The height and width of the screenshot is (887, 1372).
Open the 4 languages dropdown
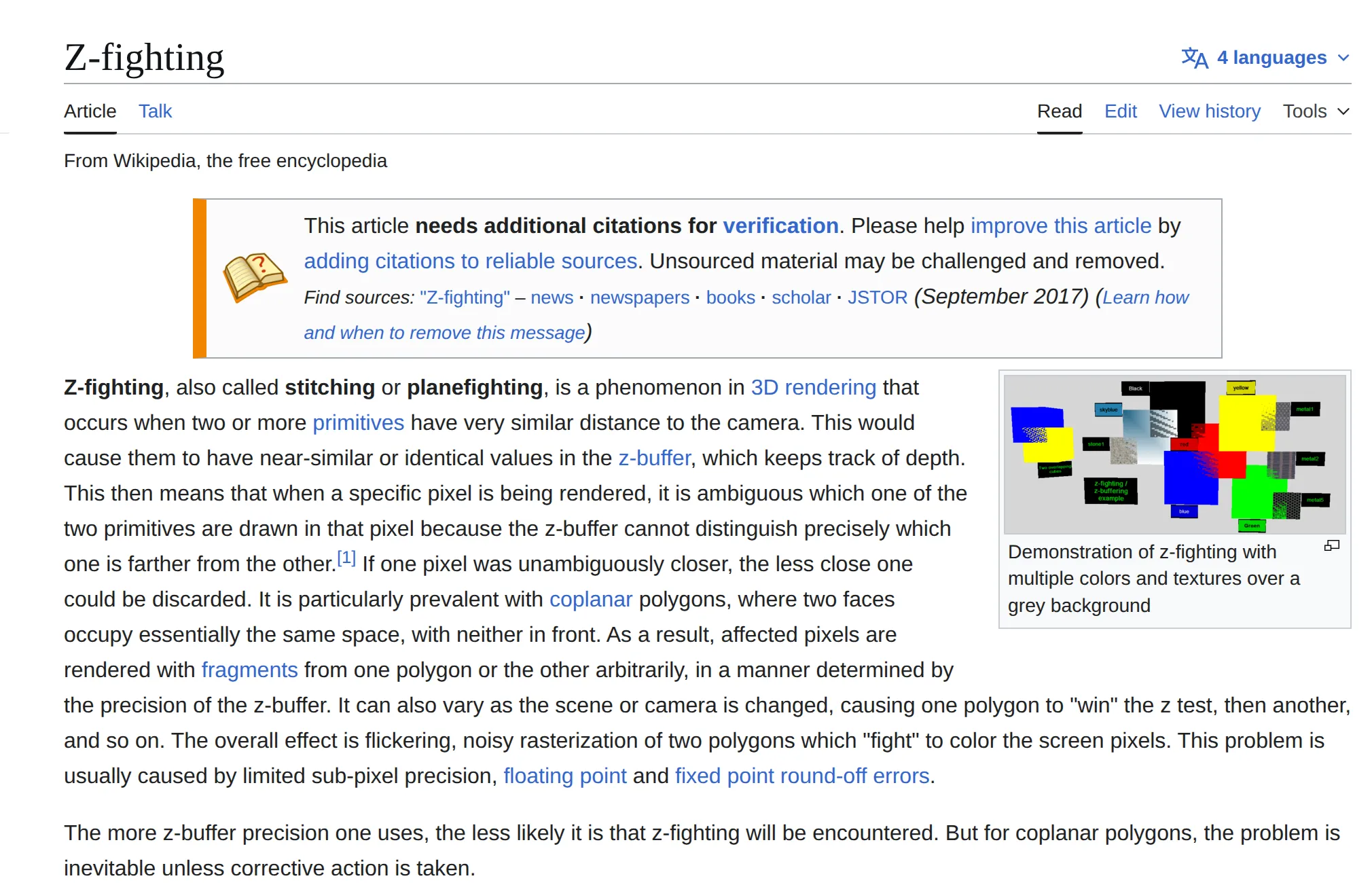pos(1271,57)
